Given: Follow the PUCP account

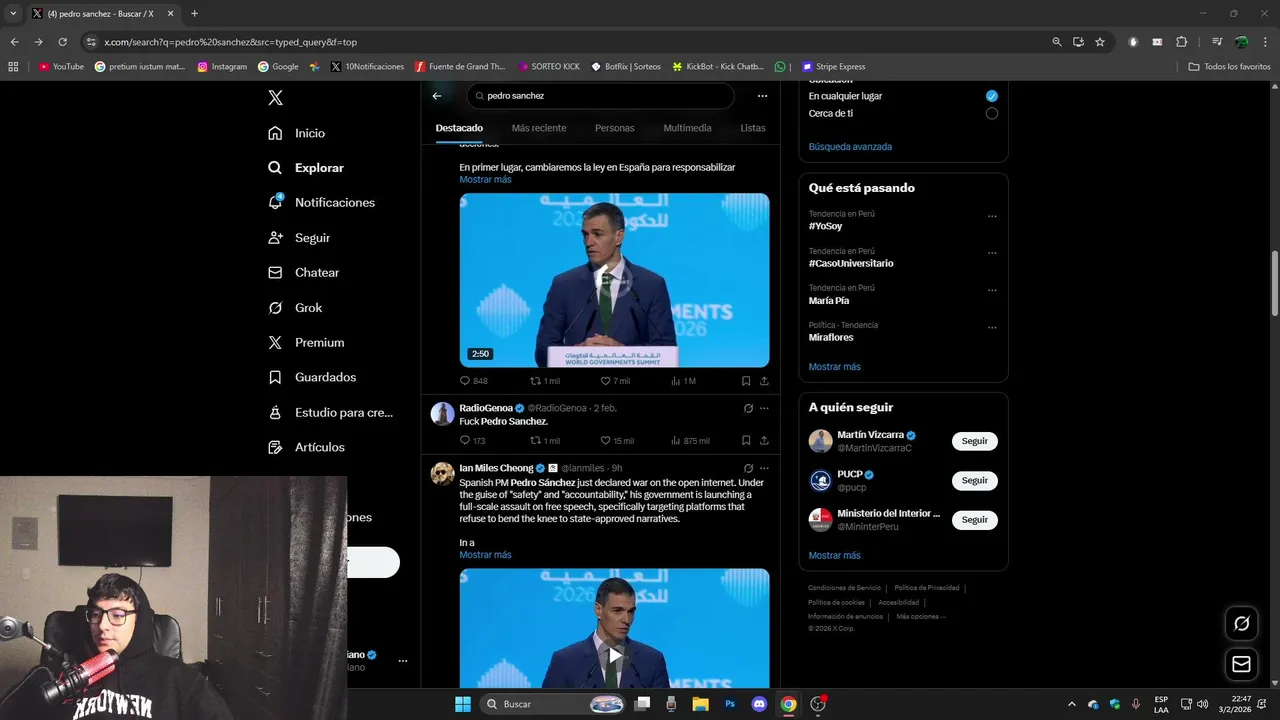Looking at the screenshot, I should click(x=974, y=480).
